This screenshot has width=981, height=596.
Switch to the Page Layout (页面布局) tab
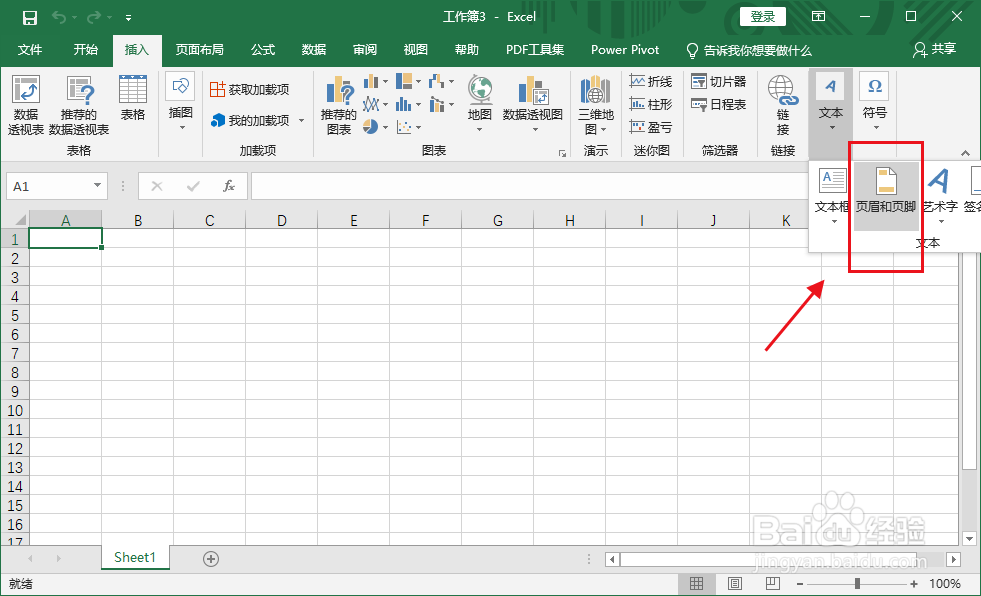click(x=199, y=50)
